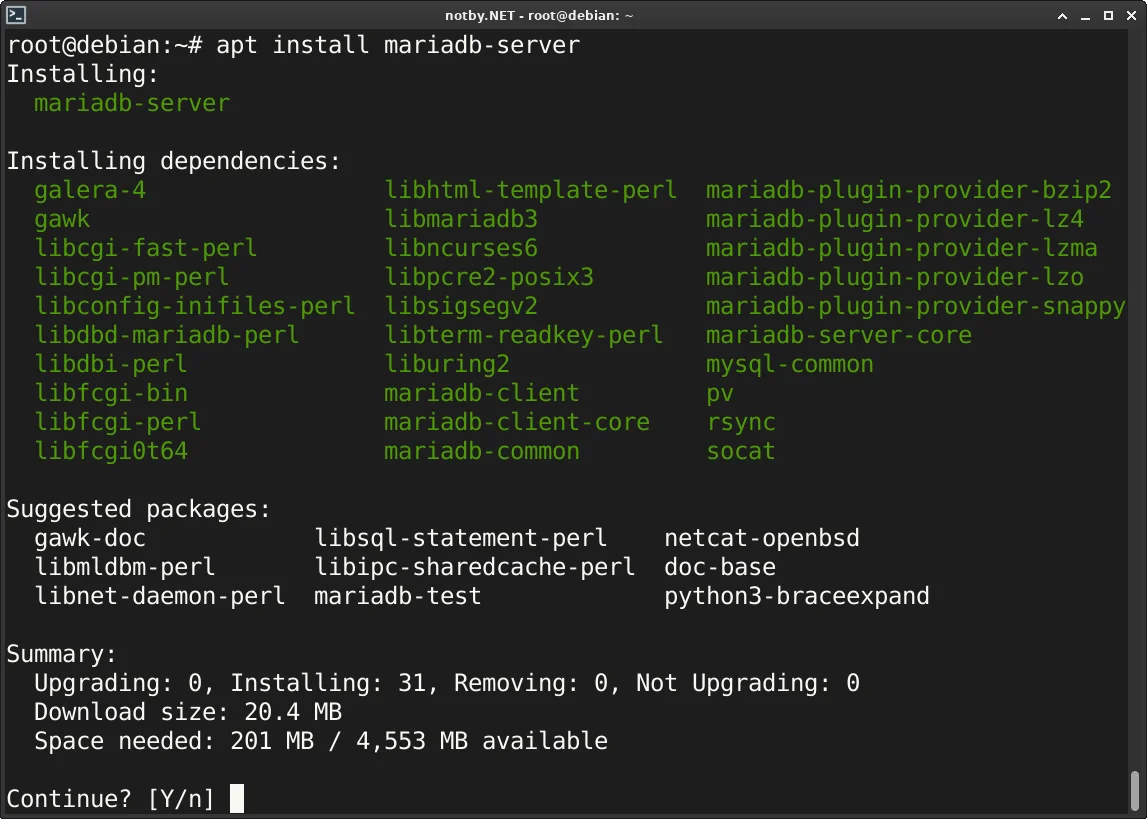
Task: Click the command 'apt install mariadb-server'
Action: coord(398,45)
